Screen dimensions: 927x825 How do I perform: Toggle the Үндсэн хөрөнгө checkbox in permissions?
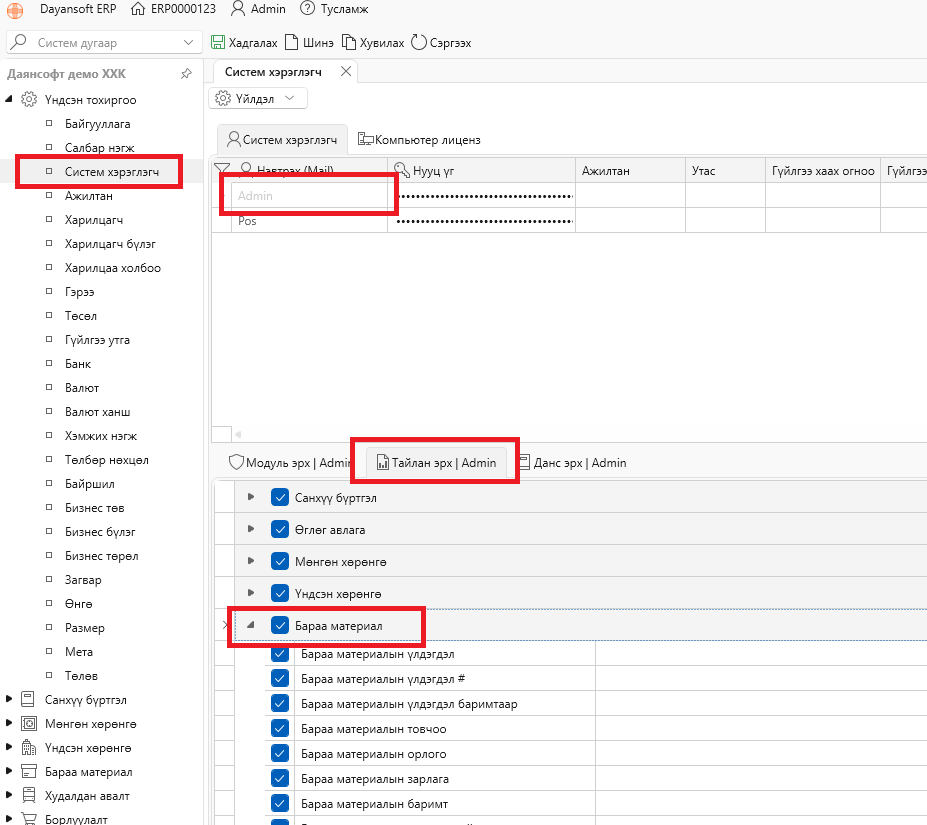(x=280, y=593)
